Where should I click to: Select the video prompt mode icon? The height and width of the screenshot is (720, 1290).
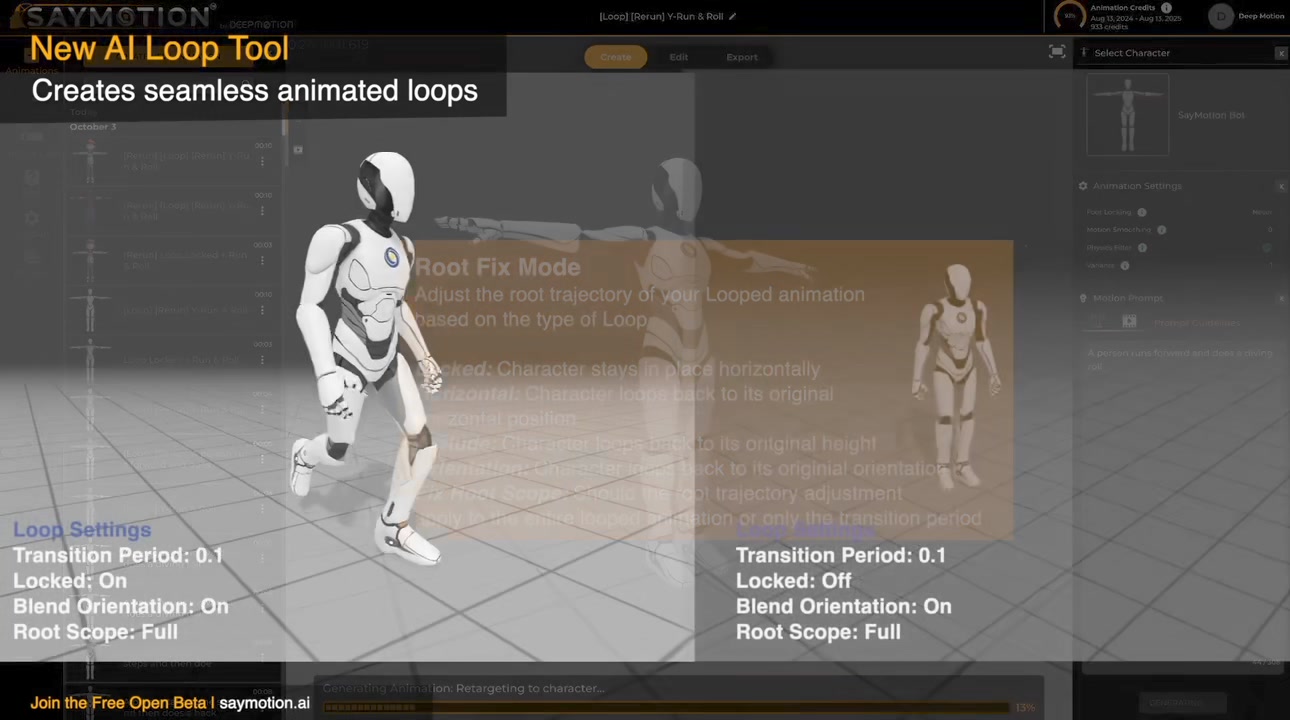pos(1129,321)
